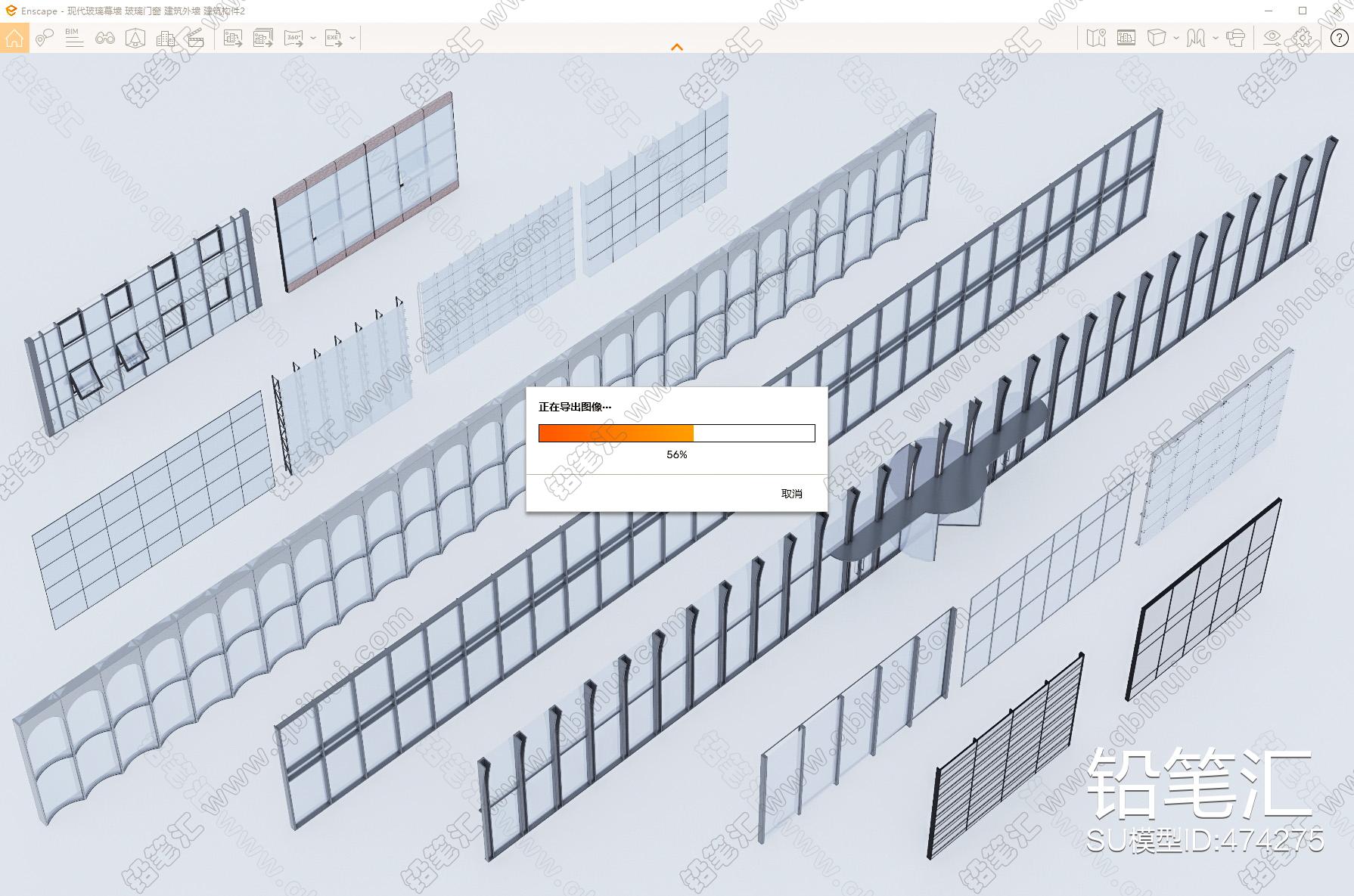Open the video editor clapperboard icon
This screenshot has height=896, width=1354.
point(196,38)
